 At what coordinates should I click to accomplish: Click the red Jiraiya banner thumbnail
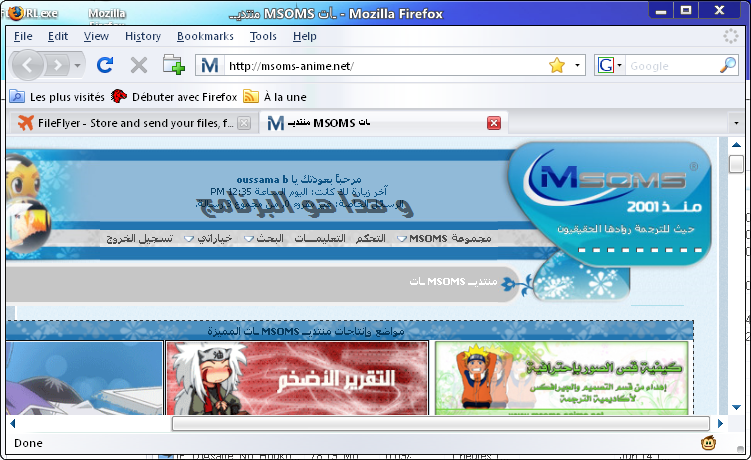coord(296,377)
